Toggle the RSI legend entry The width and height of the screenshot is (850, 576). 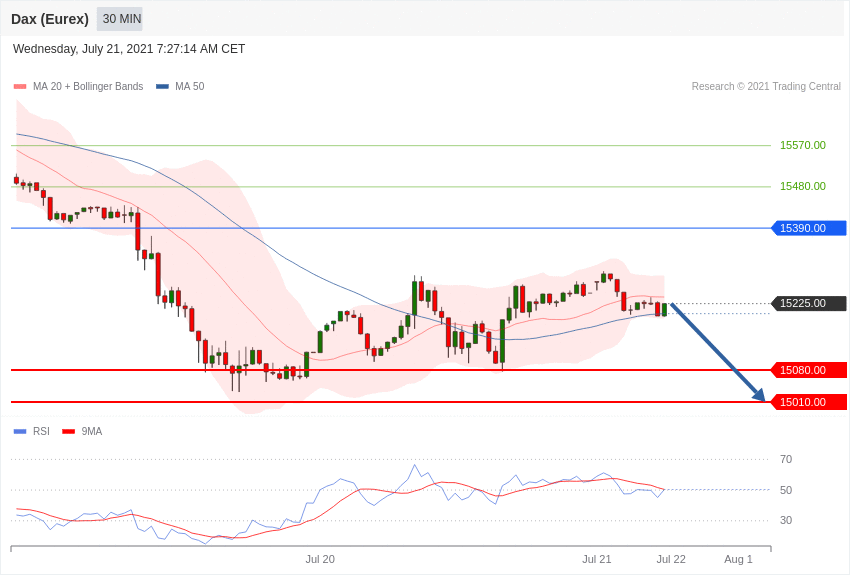tap(31, 431)
